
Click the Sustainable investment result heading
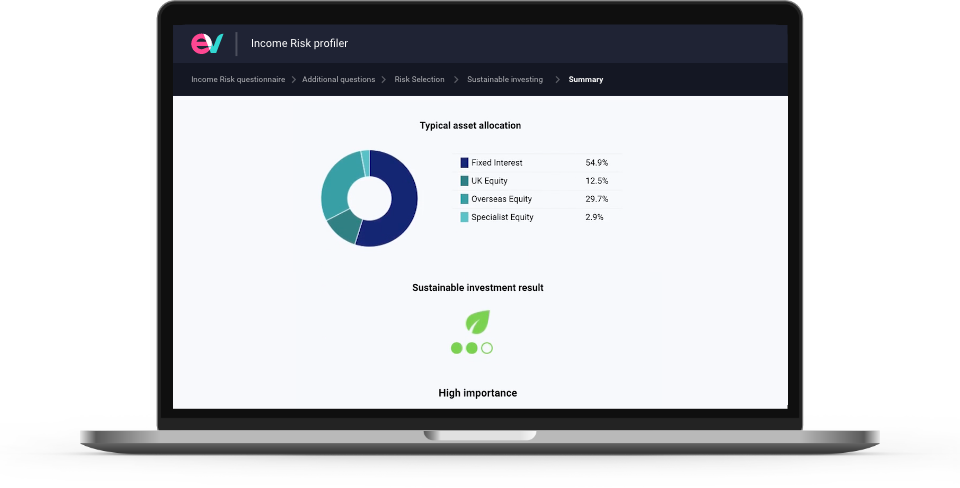click(478, 288)
